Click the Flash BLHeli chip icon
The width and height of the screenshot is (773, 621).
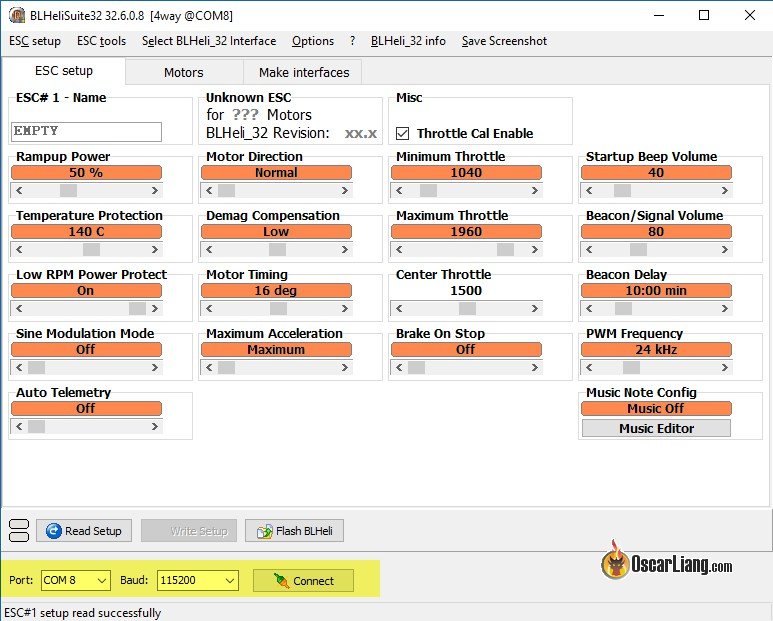265,531
